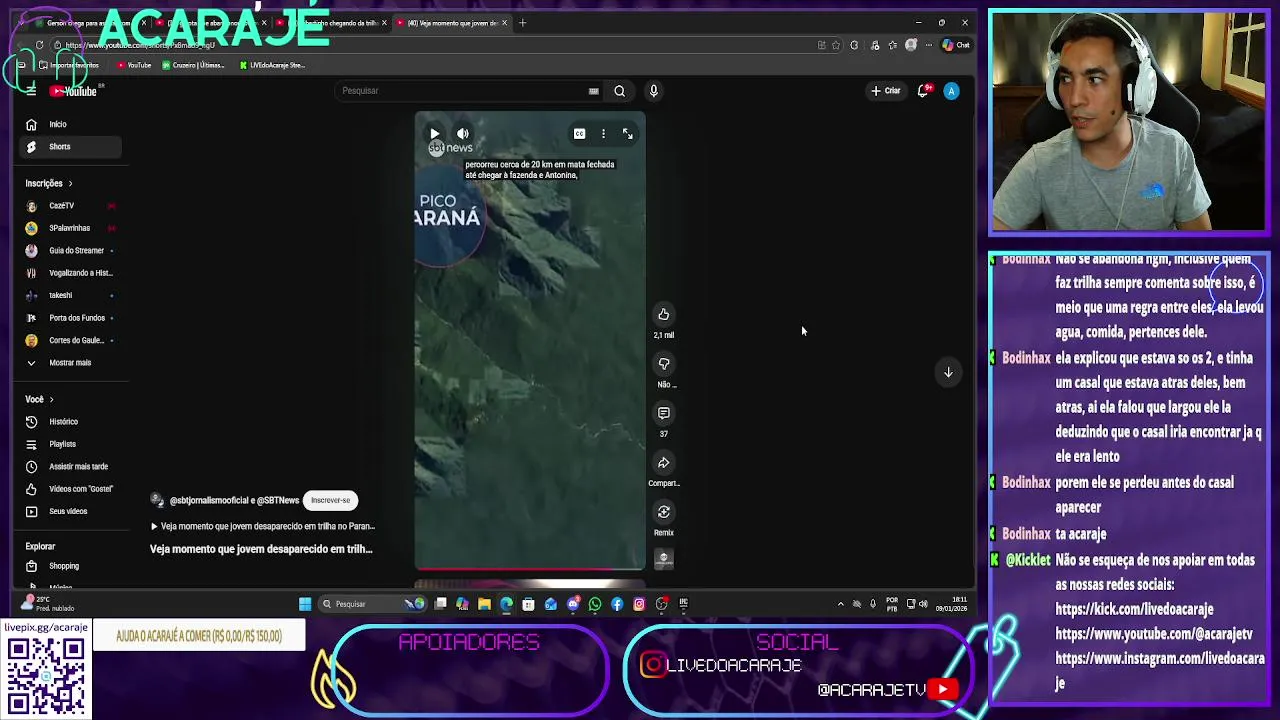Share the Short via Compartilhar icon

(x=664, y=463)
